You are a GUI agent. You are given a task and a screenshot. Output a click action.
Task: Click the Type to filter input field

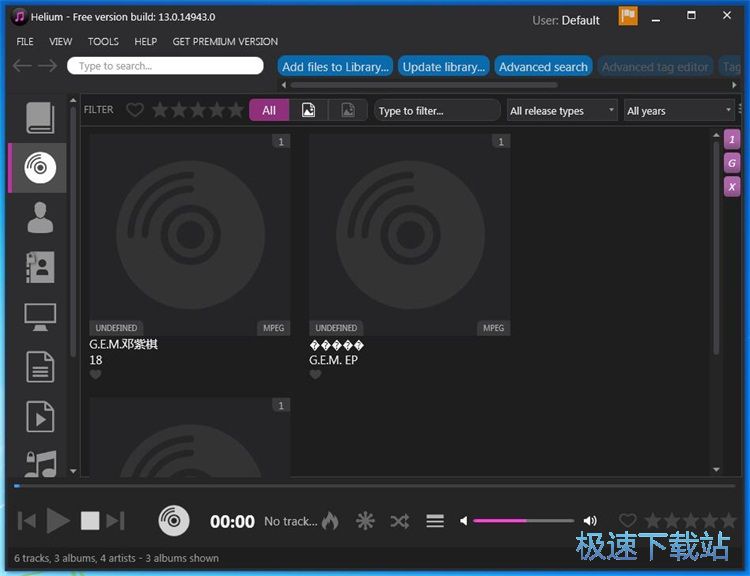point(437,111)
